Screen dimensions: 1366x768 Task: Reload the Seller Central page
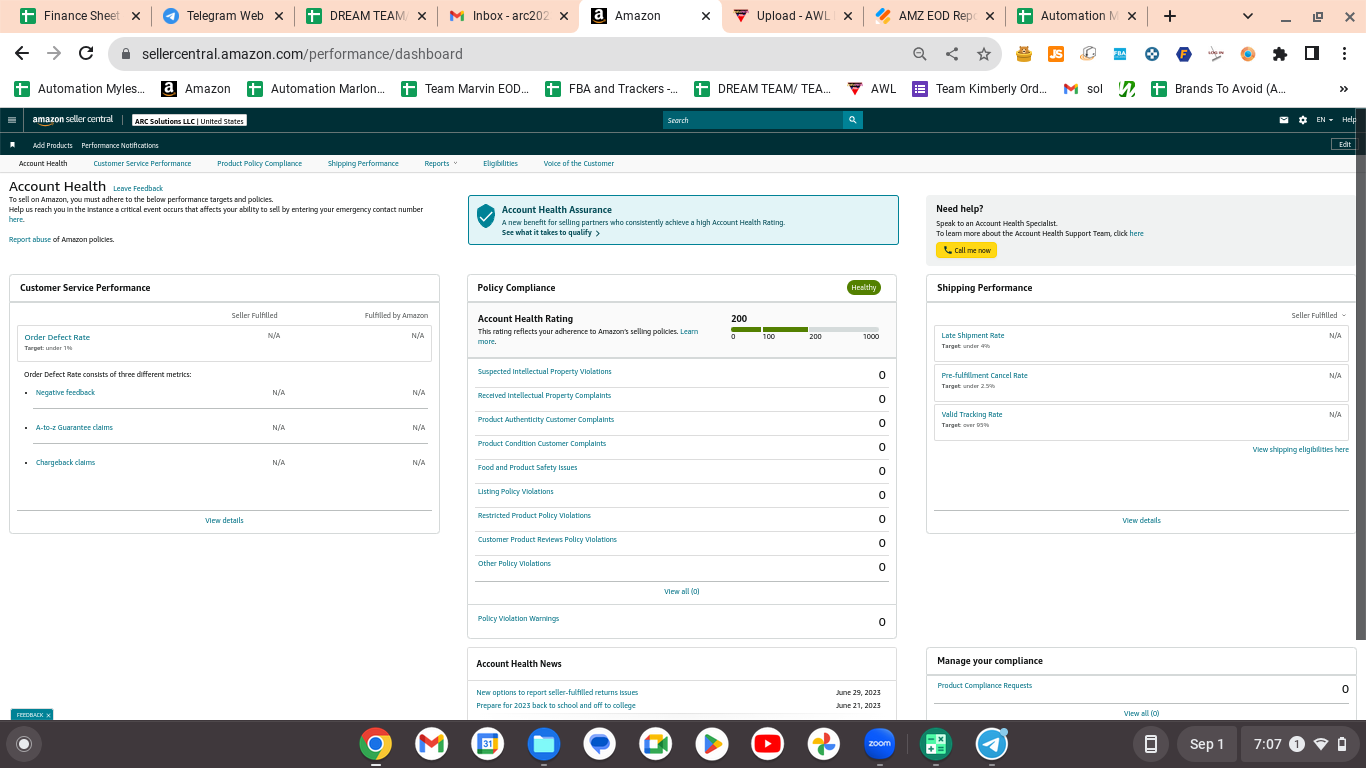click(x=86, y=54)
